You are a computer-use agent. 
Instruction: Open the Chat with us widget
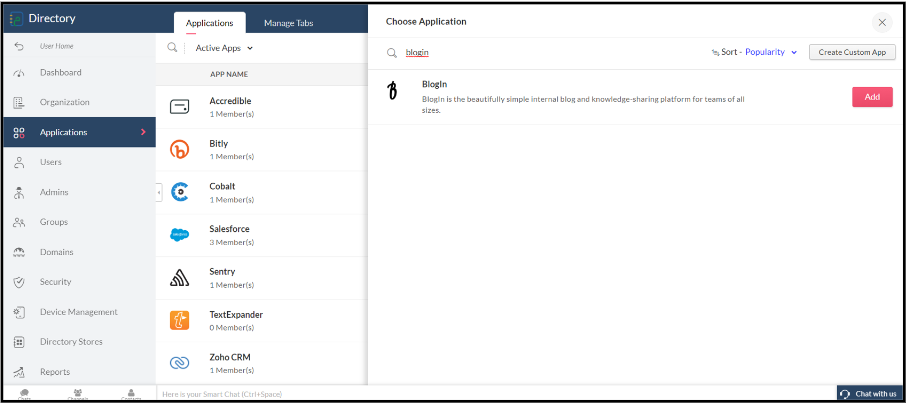(x=870, y=394)
